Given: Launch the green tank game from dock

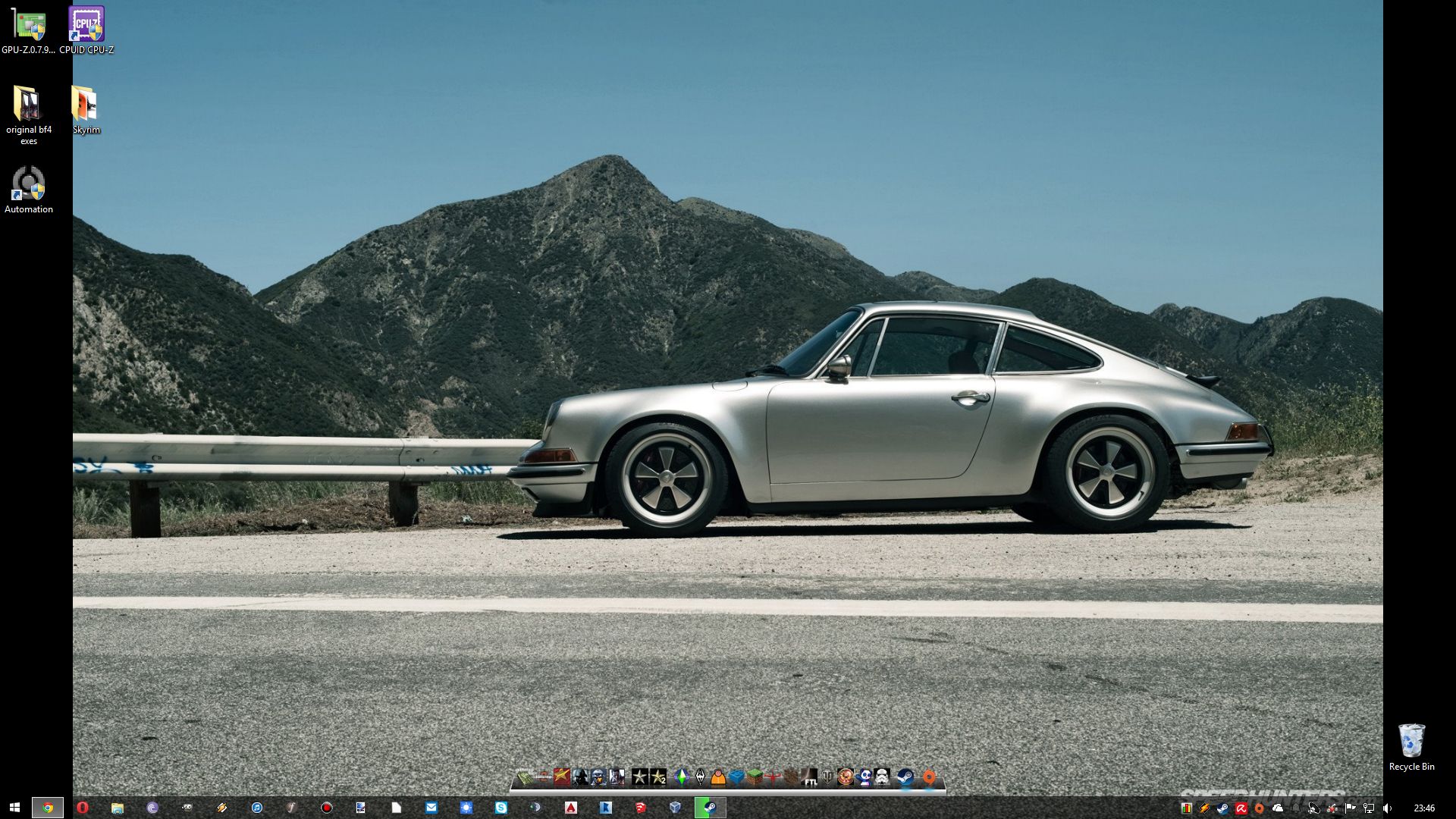Looking at the screenshot, I should coord(525,777).
